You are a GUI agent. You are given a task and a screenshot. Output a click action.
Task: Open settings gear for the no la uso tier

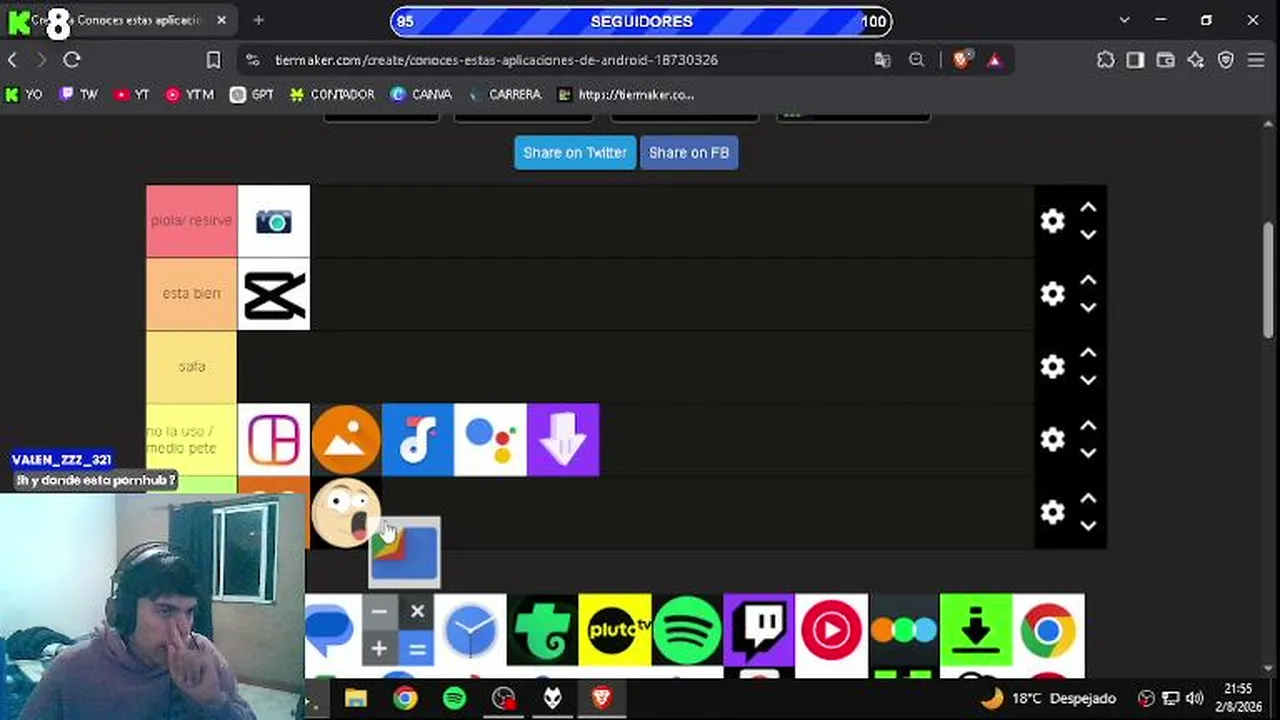point(1052,440)
